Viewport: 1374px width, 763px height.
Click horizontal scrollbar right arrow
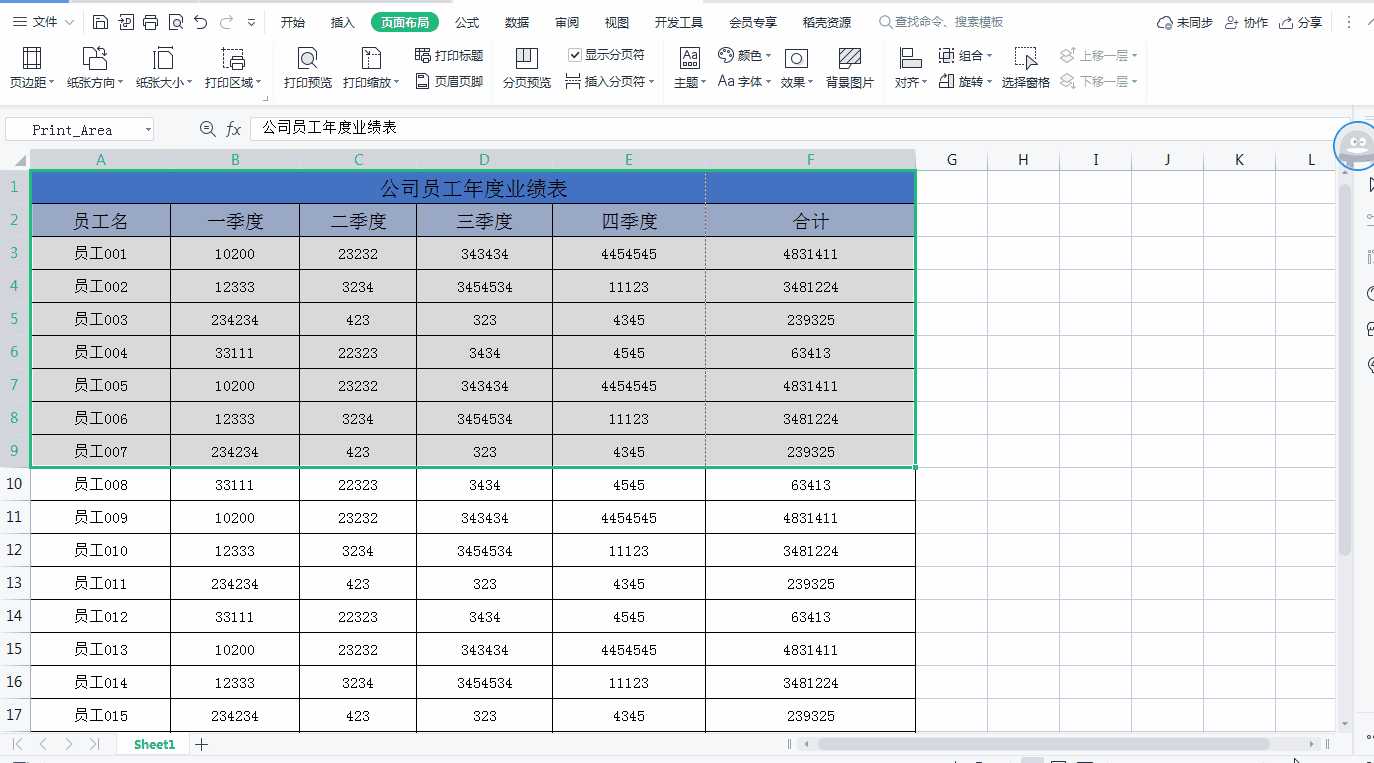pyautogui.click(x=1312, y=744)
